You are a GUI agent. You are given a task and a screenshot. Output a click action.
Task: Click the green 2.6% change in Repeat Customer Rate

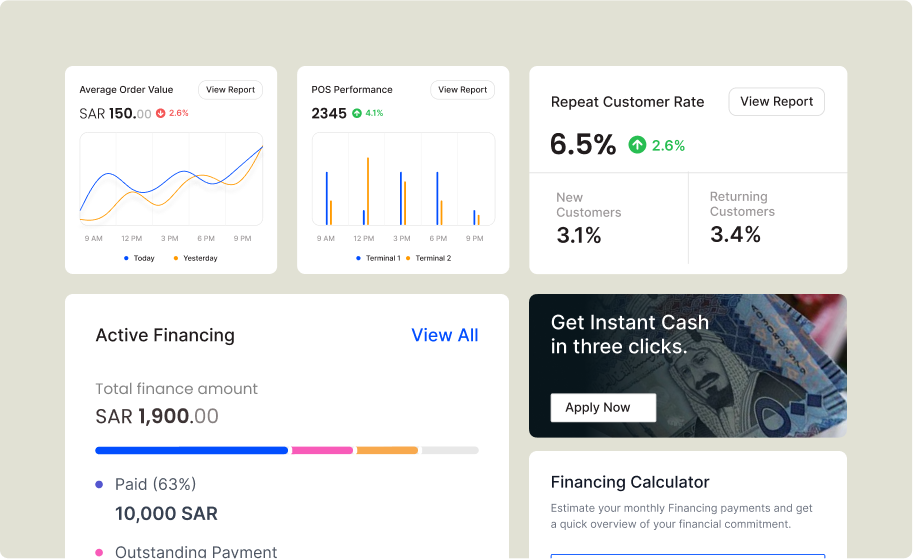pos(668,146)
